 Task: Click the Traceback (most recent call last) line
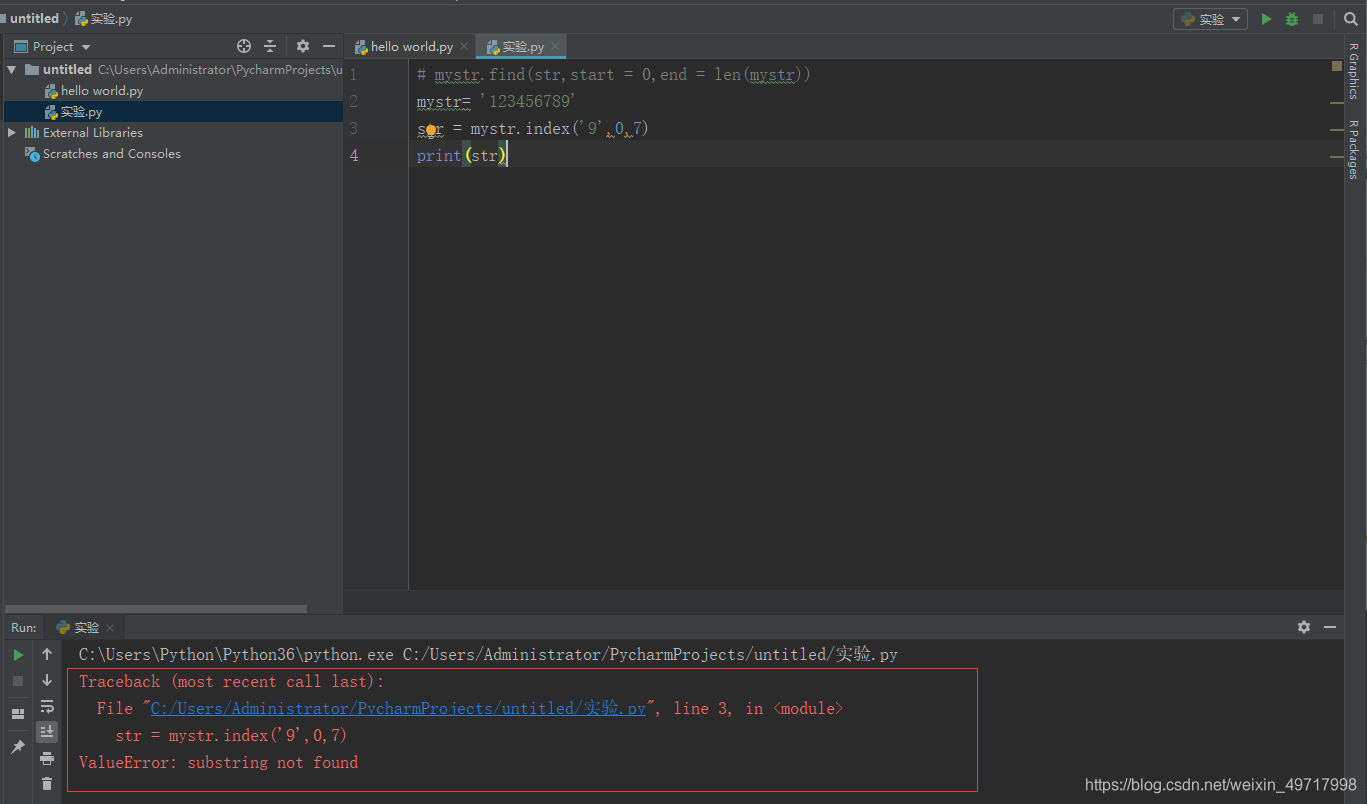coord(231,681)
